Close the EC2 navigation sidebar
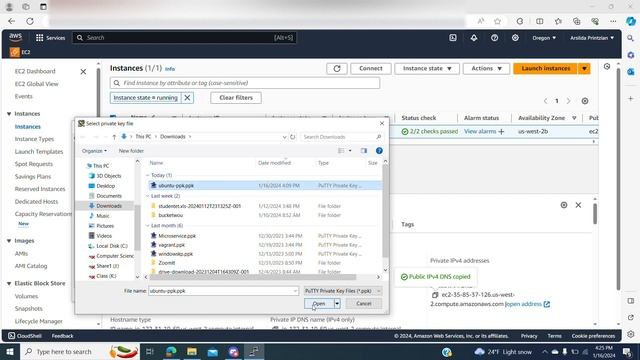640x360 pixels. [83, 72]
